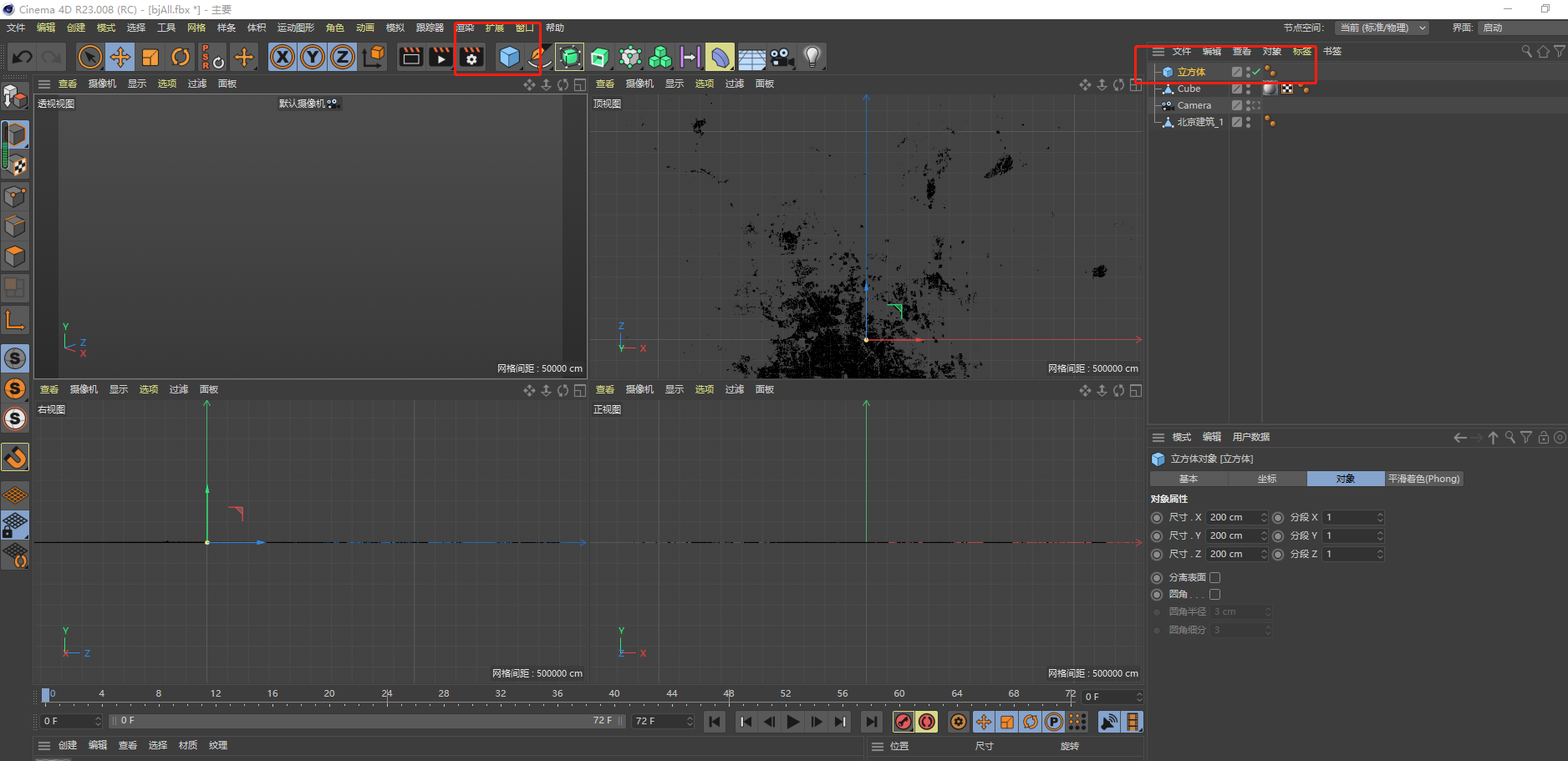Select the Subdivision Surface generator icon

pyautogui.click(x=569, y=57)
